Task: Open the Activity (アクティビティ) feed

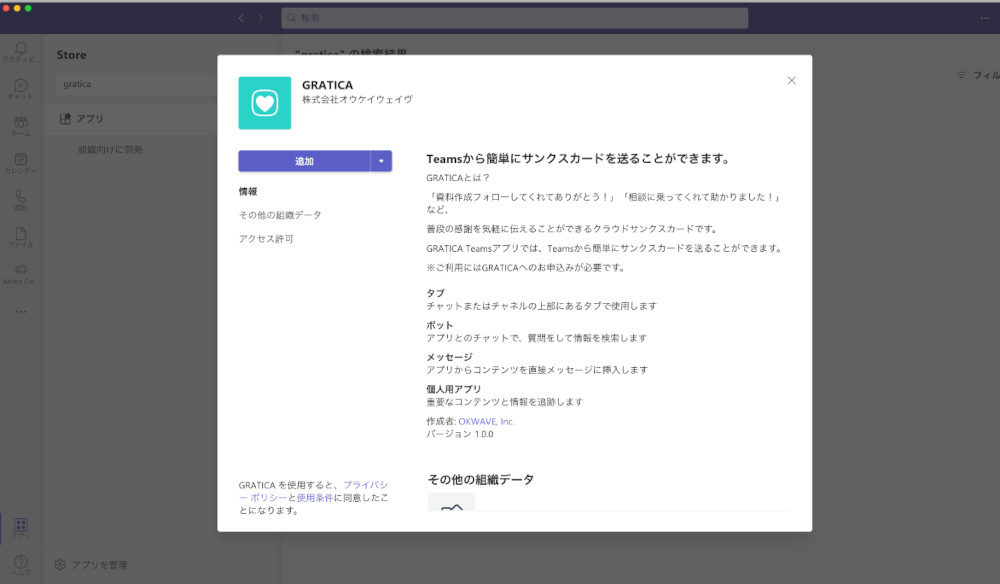Action: 20,47
